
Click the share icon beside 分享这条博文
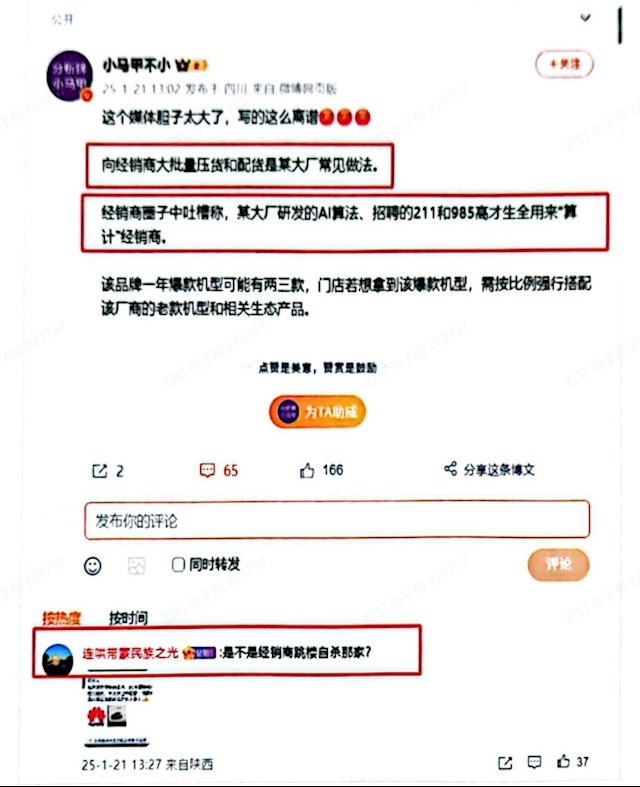tap(450, 469)
